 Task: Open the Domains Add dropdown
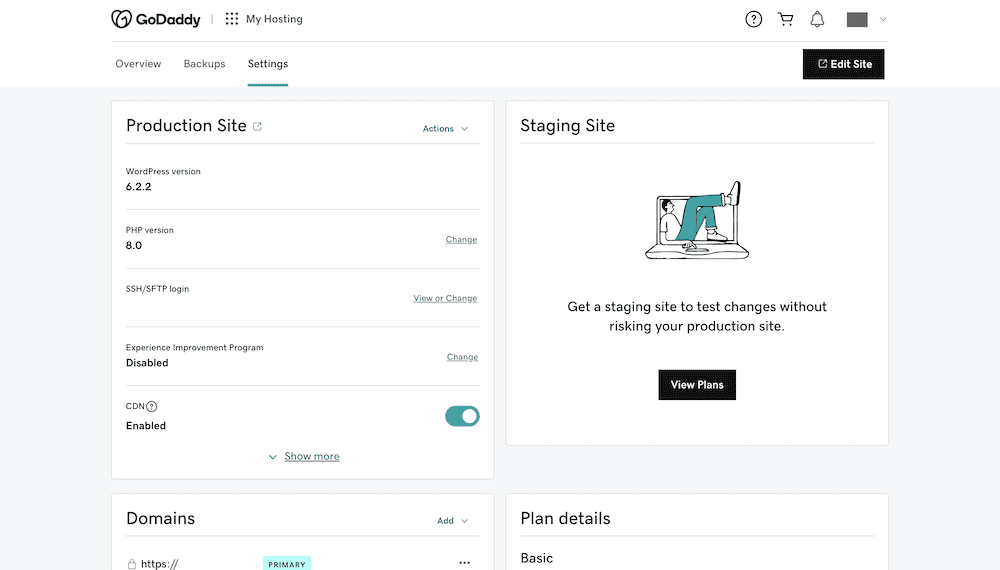coord(452,521)
